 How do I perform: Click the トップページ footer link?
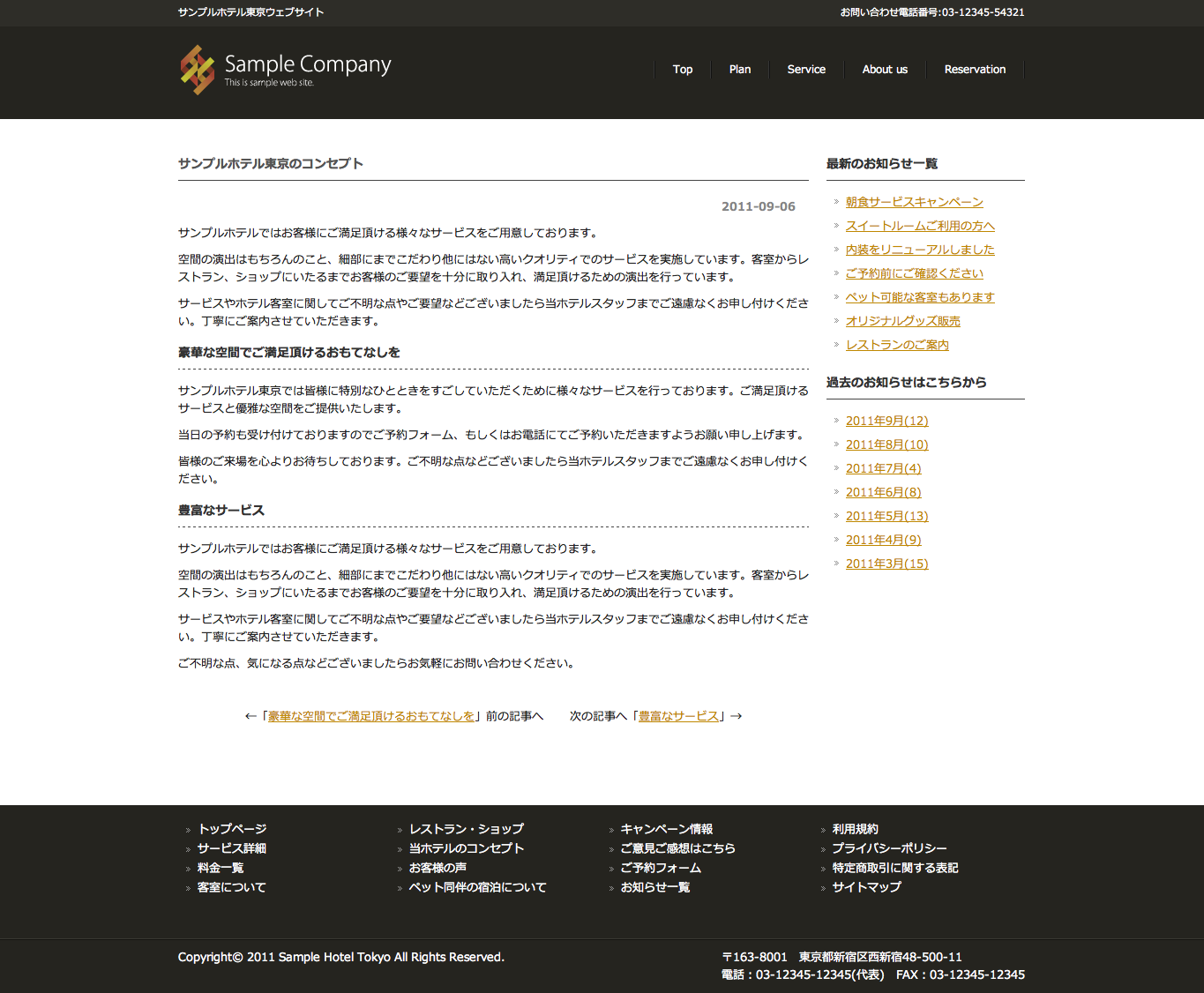coord(232,829)
